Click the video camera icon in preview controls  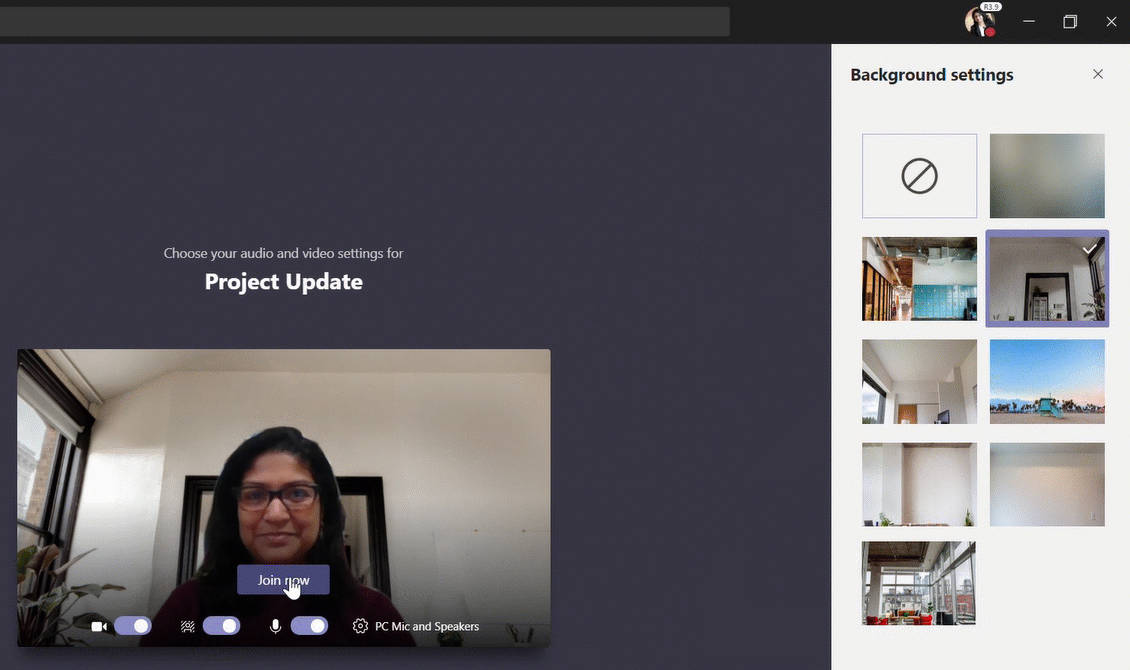click(99, 626)
